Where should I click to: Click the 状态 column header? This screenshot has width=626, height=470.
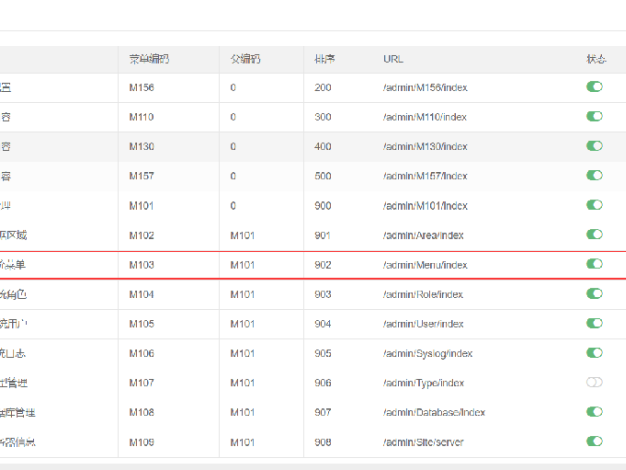(595, 59)
